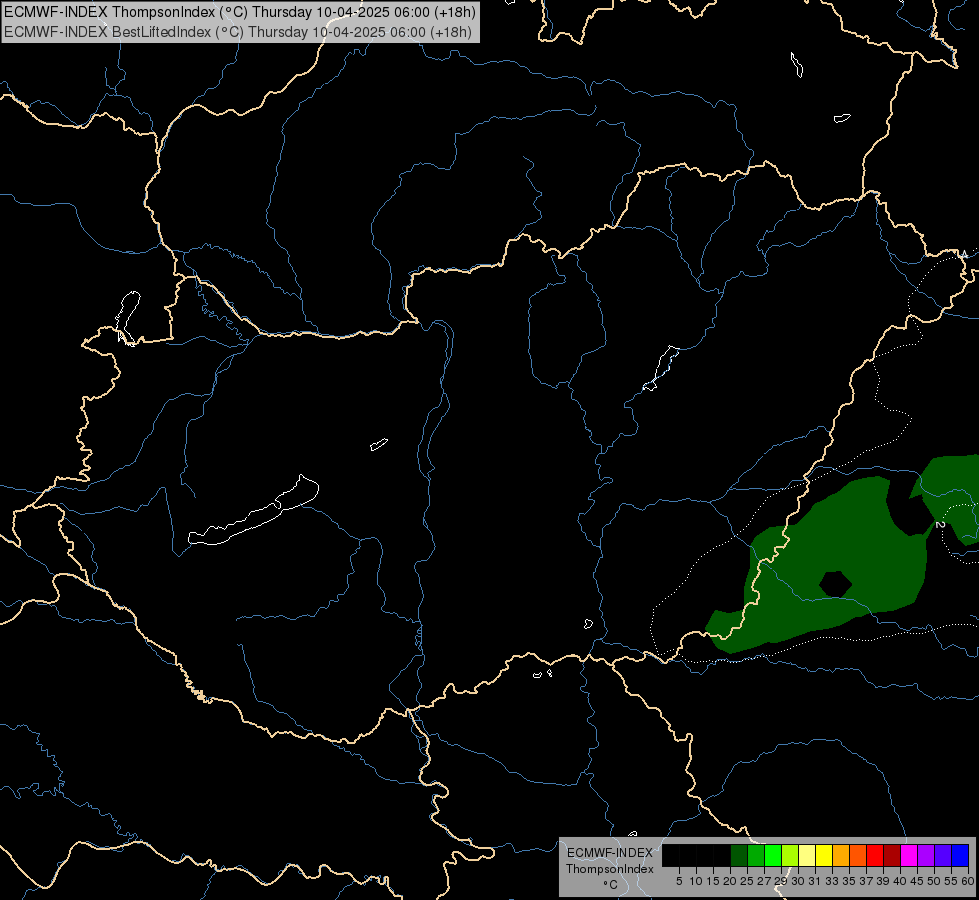Click the orange-red 35–37 legend swatch

[858, 855]
